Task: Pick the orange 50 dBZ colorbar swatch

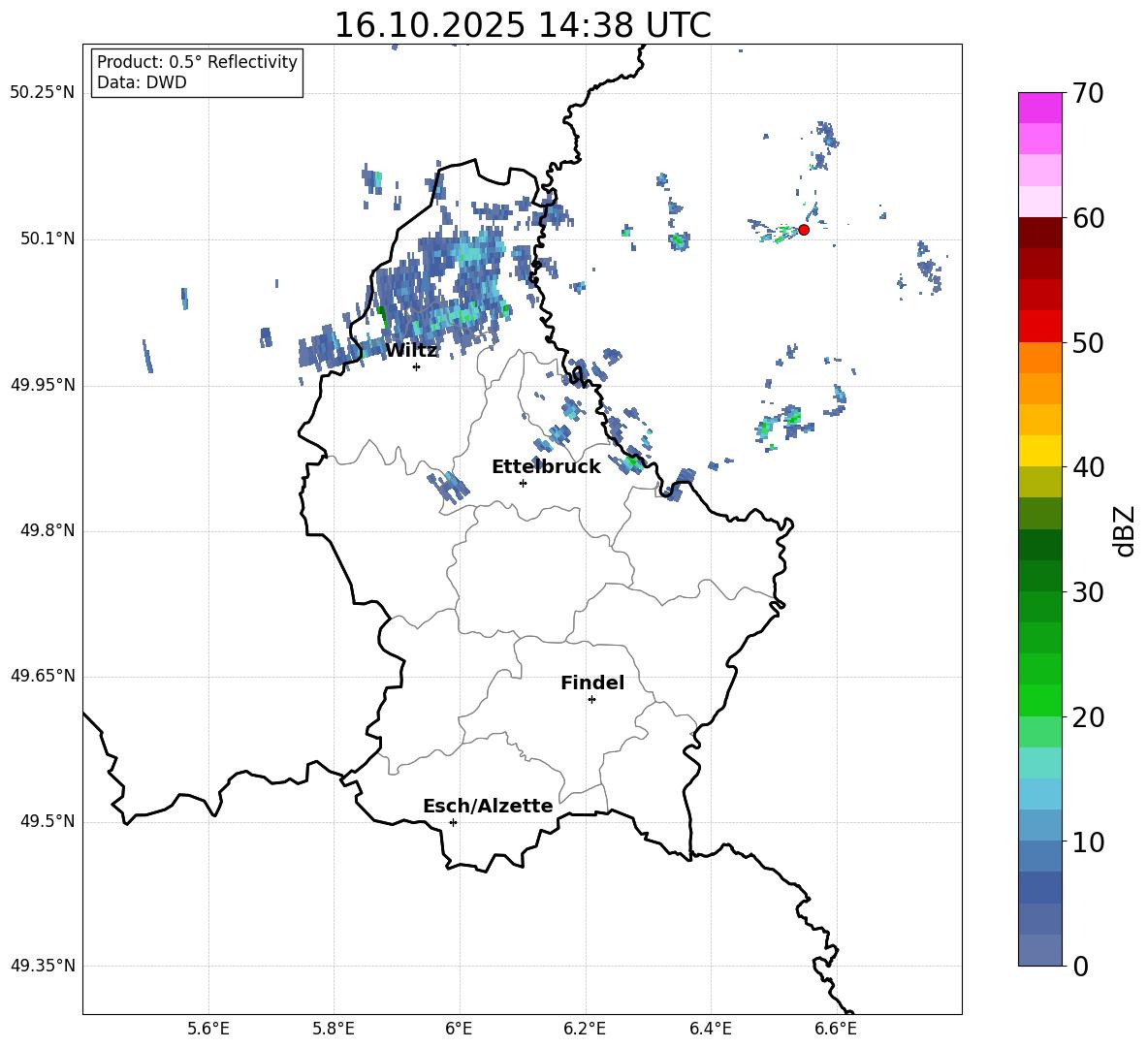Action: [x=1039, y=357]
